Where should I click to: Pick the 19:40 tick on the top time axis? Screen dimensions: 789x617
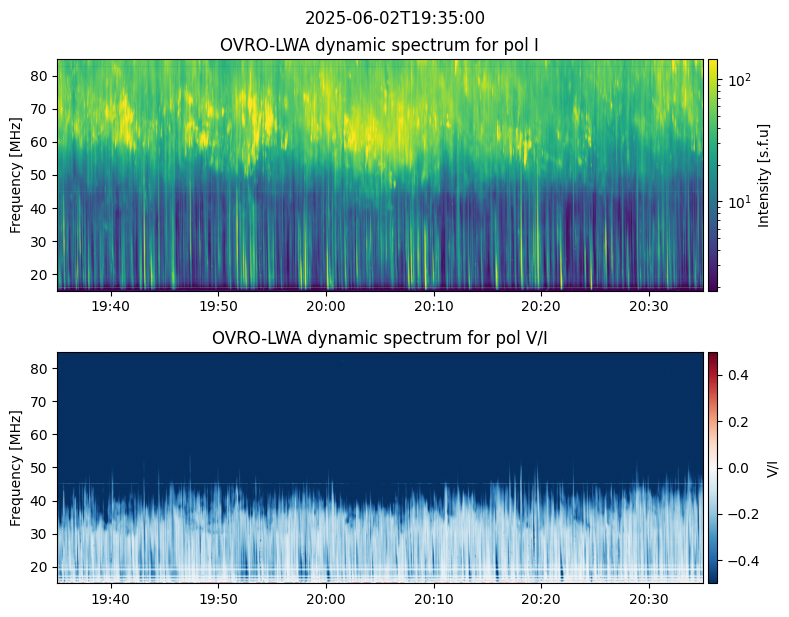(110, 305)
